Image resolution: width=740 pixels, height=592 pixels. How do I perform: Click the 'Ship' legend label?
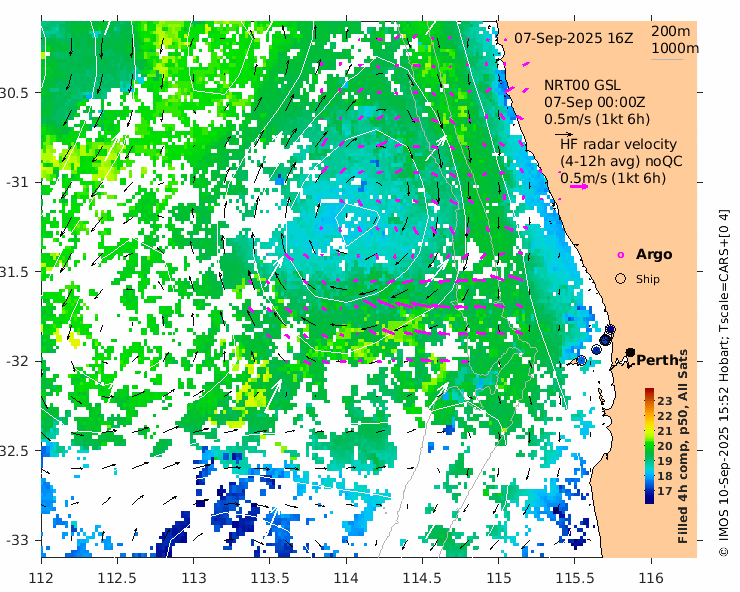[648, 279]
